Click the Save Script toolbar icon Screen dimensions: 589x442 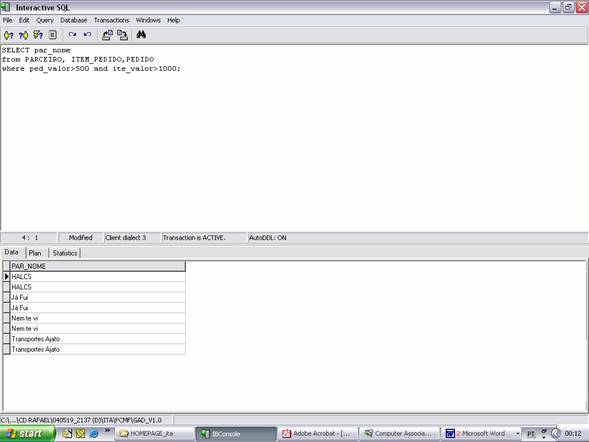click(x=122, y=35)
